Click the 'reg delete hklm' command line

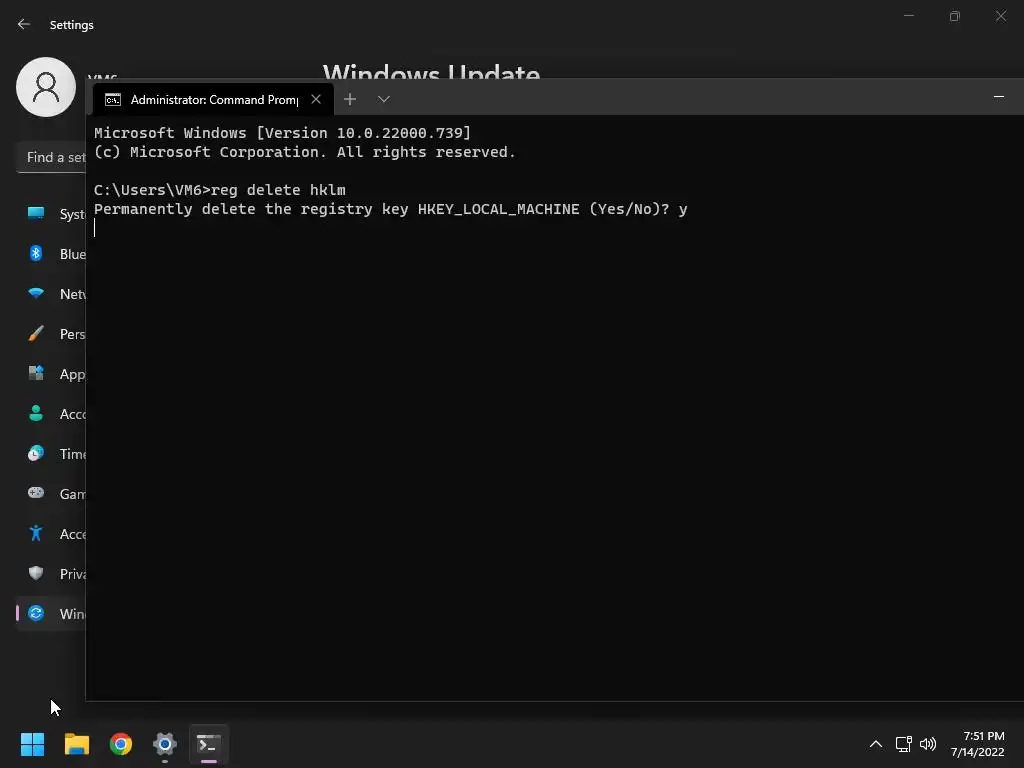coord(219,190)
